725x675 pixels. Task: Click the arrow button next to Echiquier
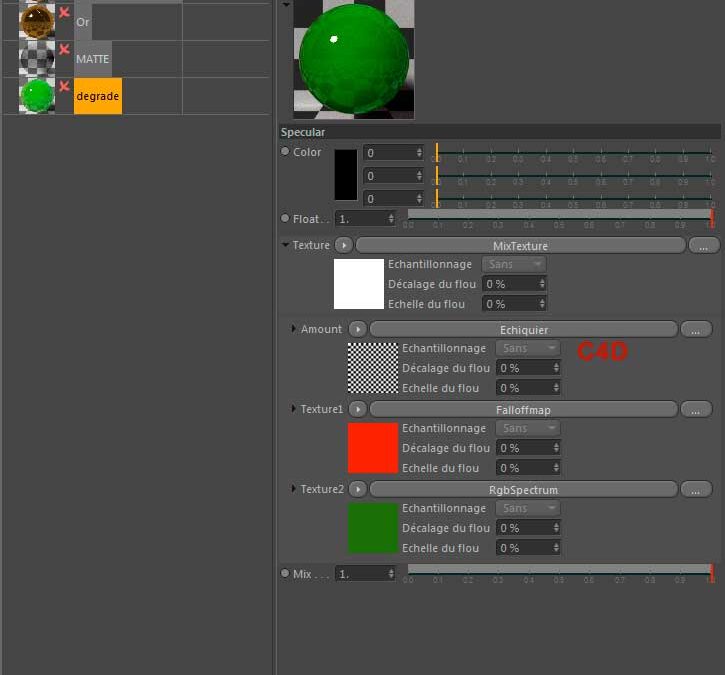click(x=357, y=329)
